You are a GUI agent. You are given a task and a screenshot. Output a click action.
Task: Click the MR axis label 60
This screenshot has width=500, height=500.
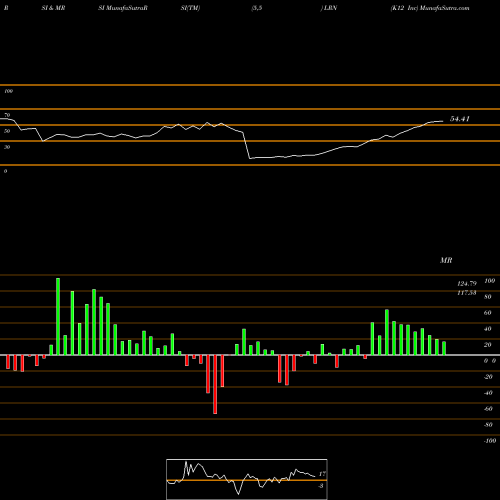point(487,313)
